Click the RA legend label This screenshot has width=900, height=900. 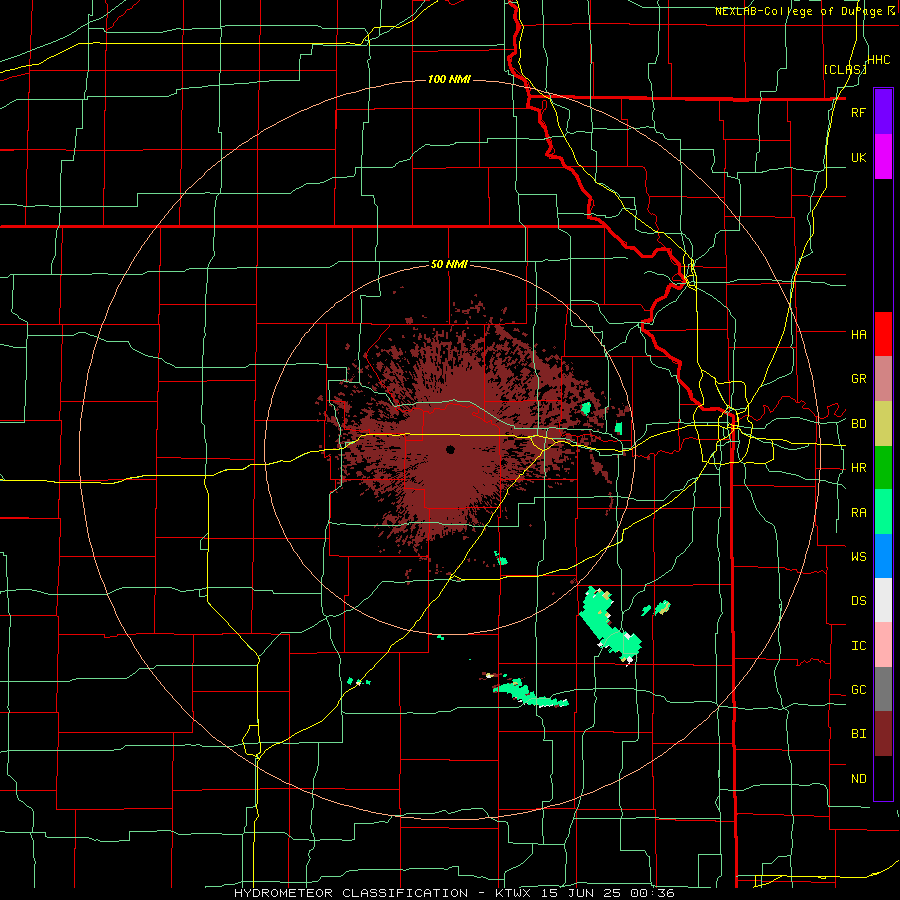pos(858,513)
